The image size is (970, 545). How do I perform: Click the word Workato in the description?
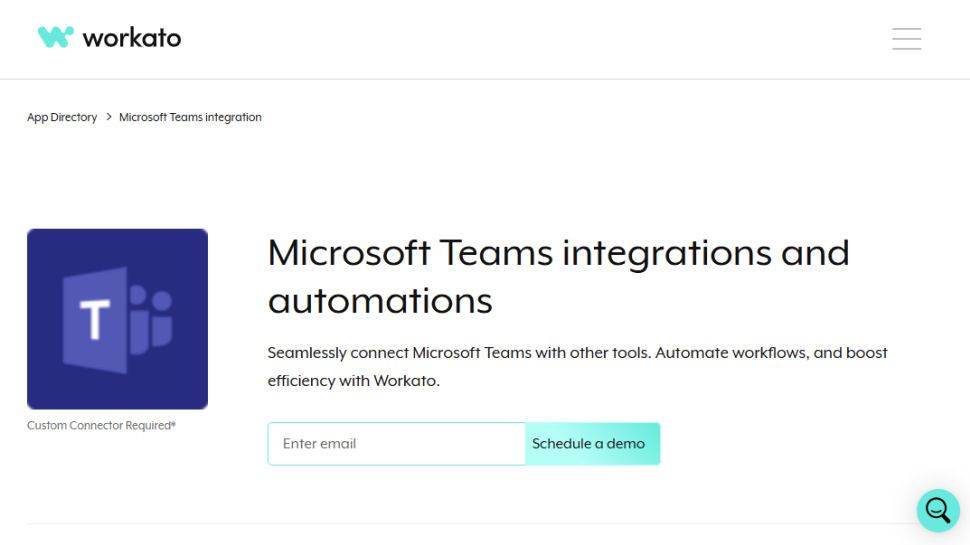[405, 381]
